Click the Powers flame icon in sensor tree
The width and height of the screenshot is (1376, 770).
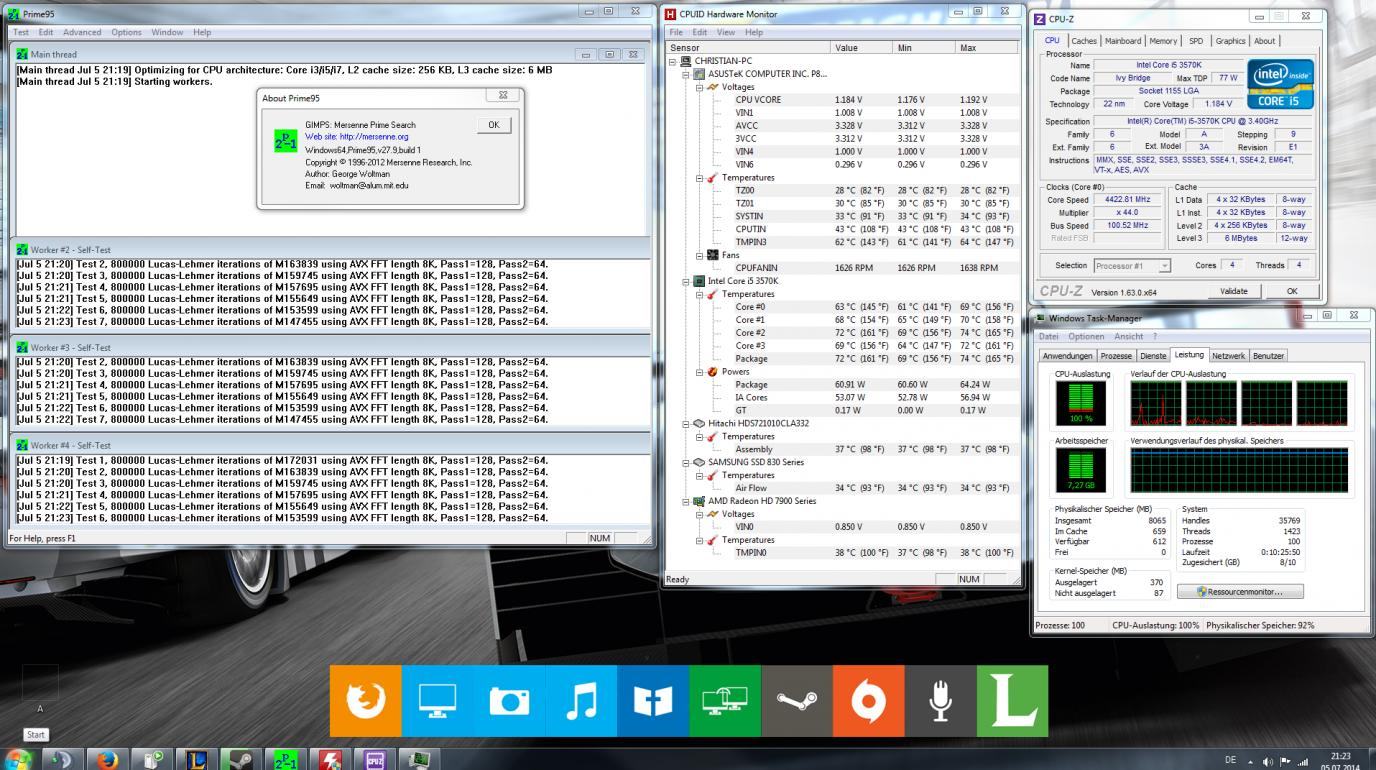(x=712, y=372)
